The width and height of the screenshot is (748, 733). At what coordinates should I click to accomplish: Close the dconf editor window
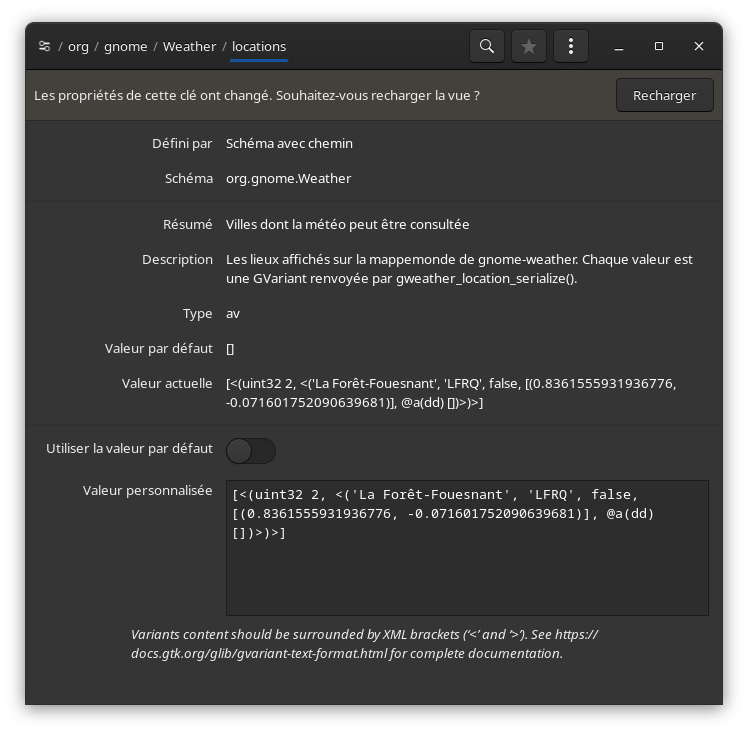[x=699, y=46]
